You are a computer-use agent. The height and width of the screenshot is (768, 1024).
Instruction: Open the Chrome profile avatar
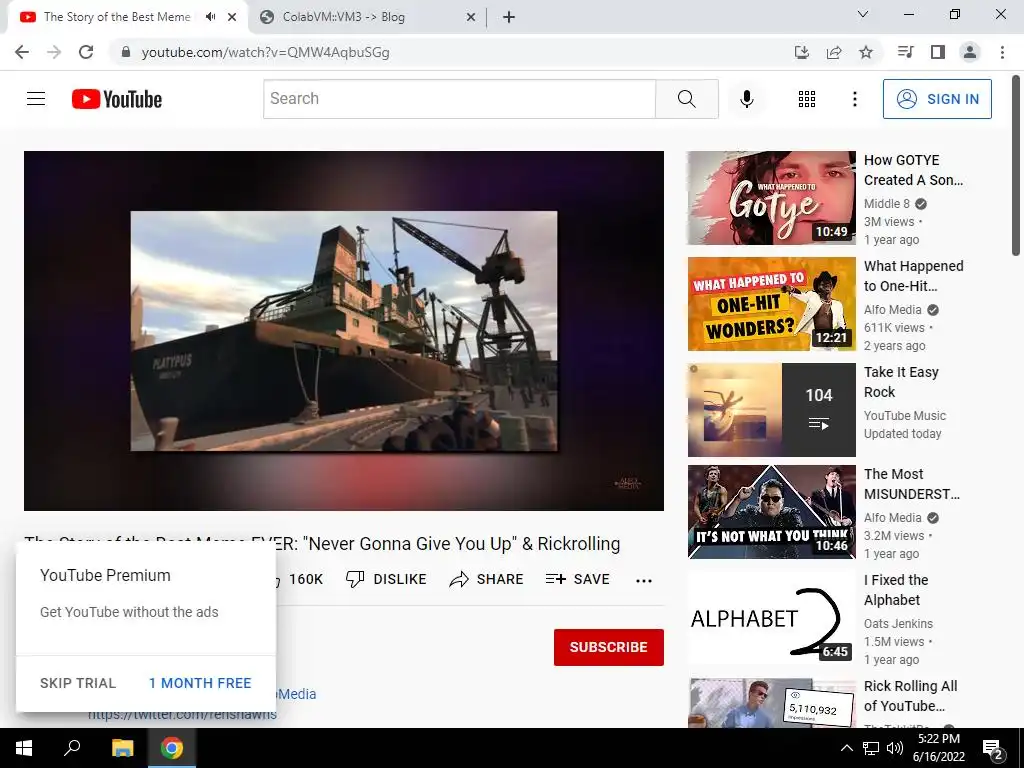970,52
